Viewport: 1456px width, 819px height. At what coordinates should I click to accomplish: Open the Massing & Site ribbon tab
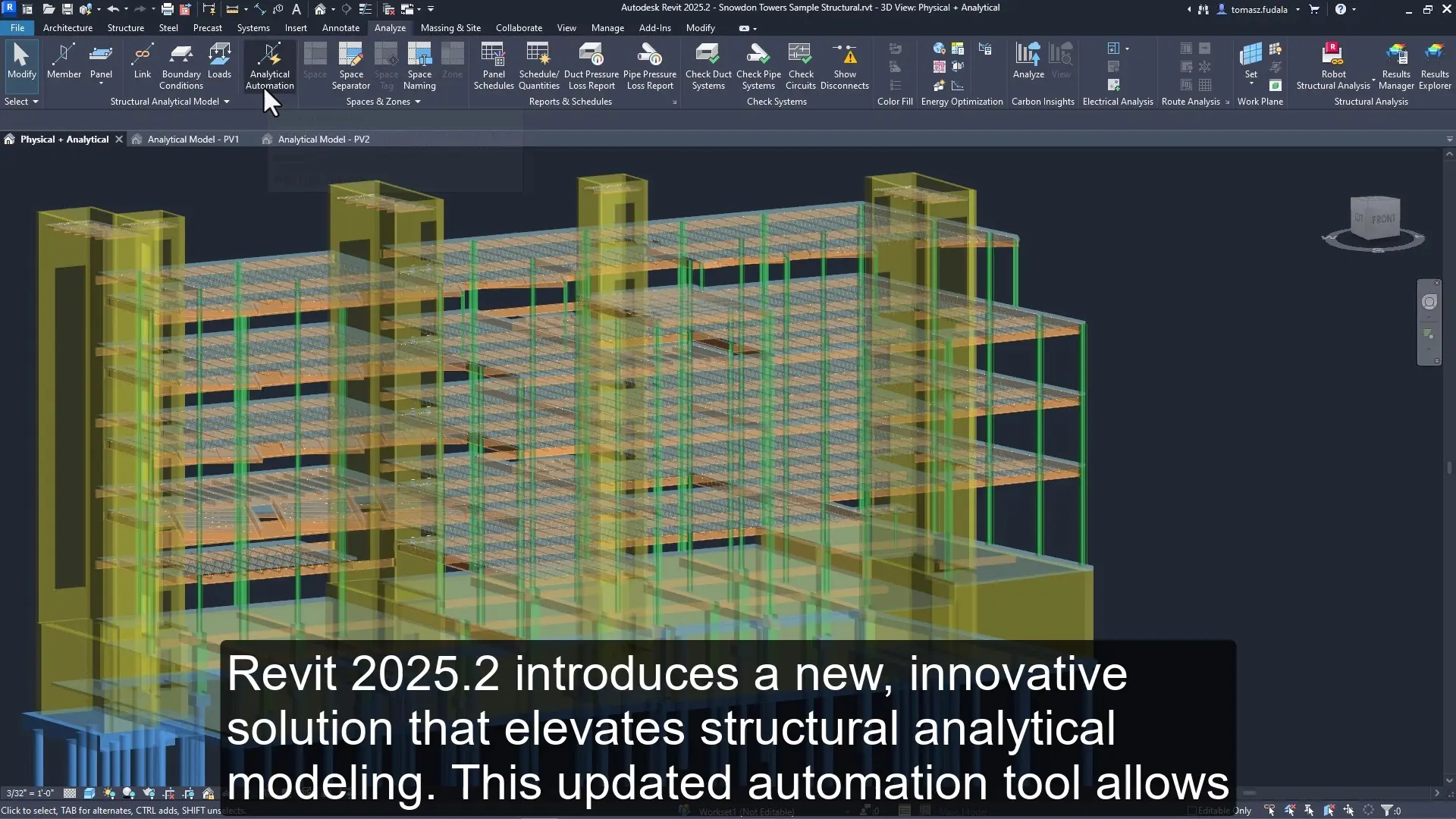click(451, 28)
